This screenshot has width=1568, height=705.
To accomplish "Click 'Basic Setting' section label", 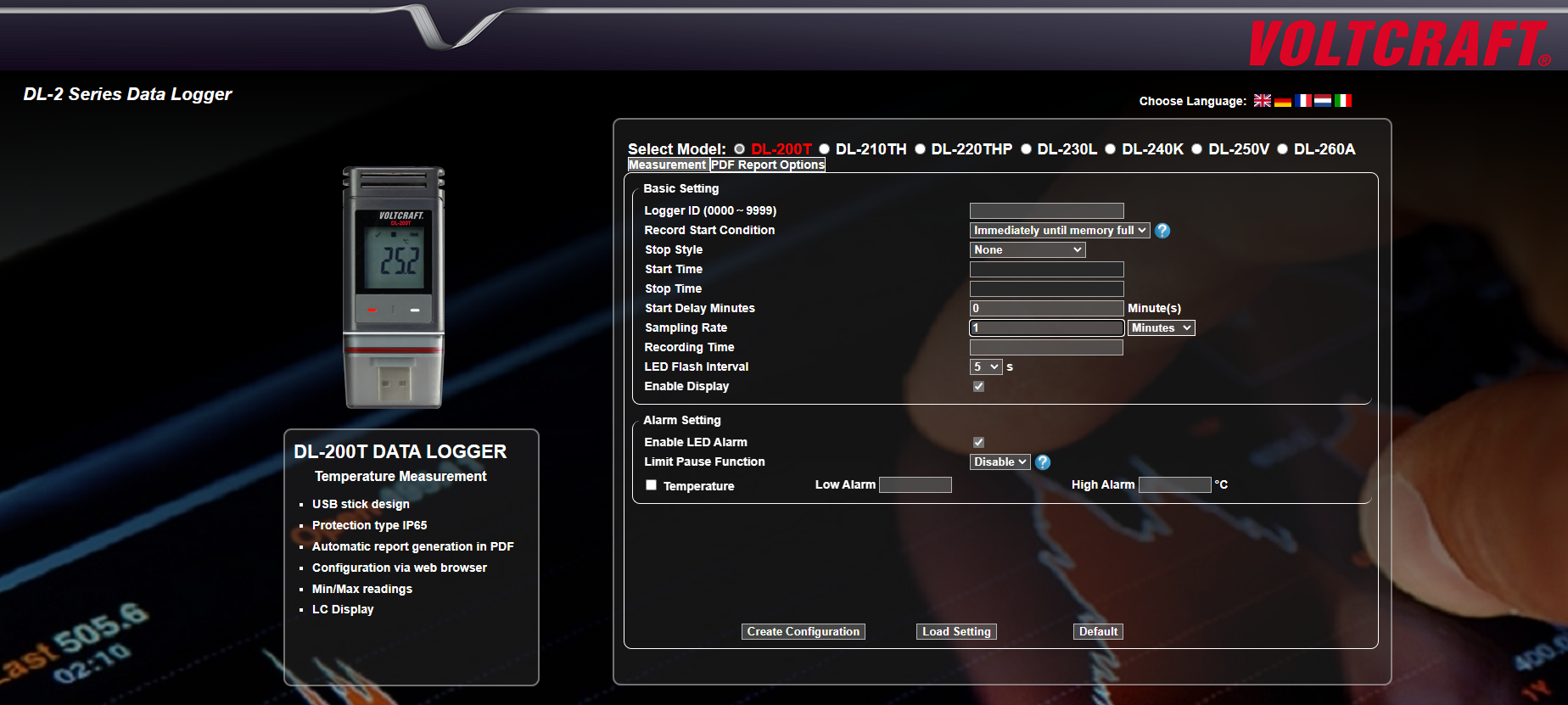I will 680,188.
